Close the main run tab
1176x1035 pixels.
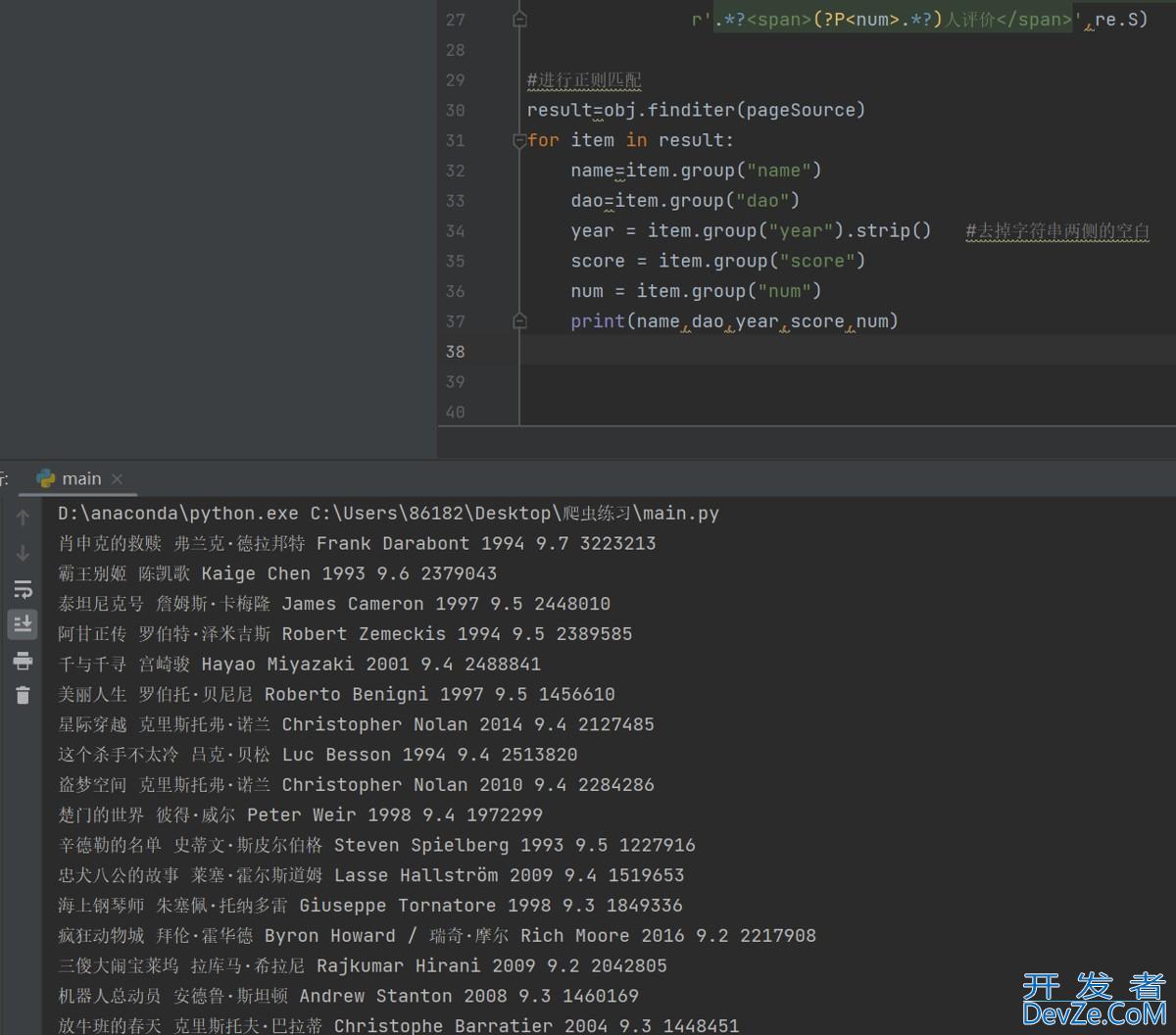(x=117, y=478)
